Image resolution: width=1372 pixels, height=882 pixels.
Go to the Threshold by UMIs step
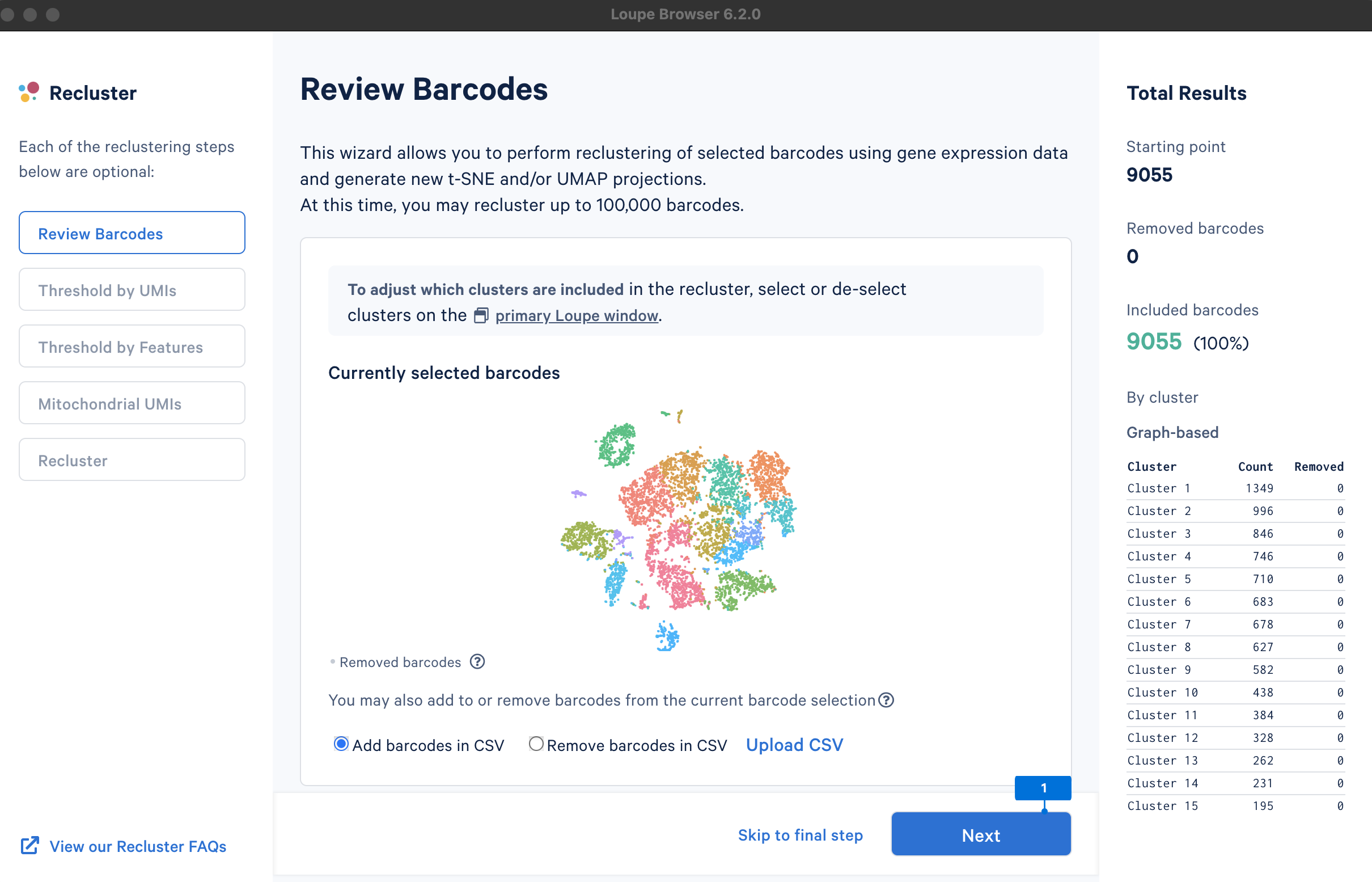pyautogui.click(x=132, y=290)
